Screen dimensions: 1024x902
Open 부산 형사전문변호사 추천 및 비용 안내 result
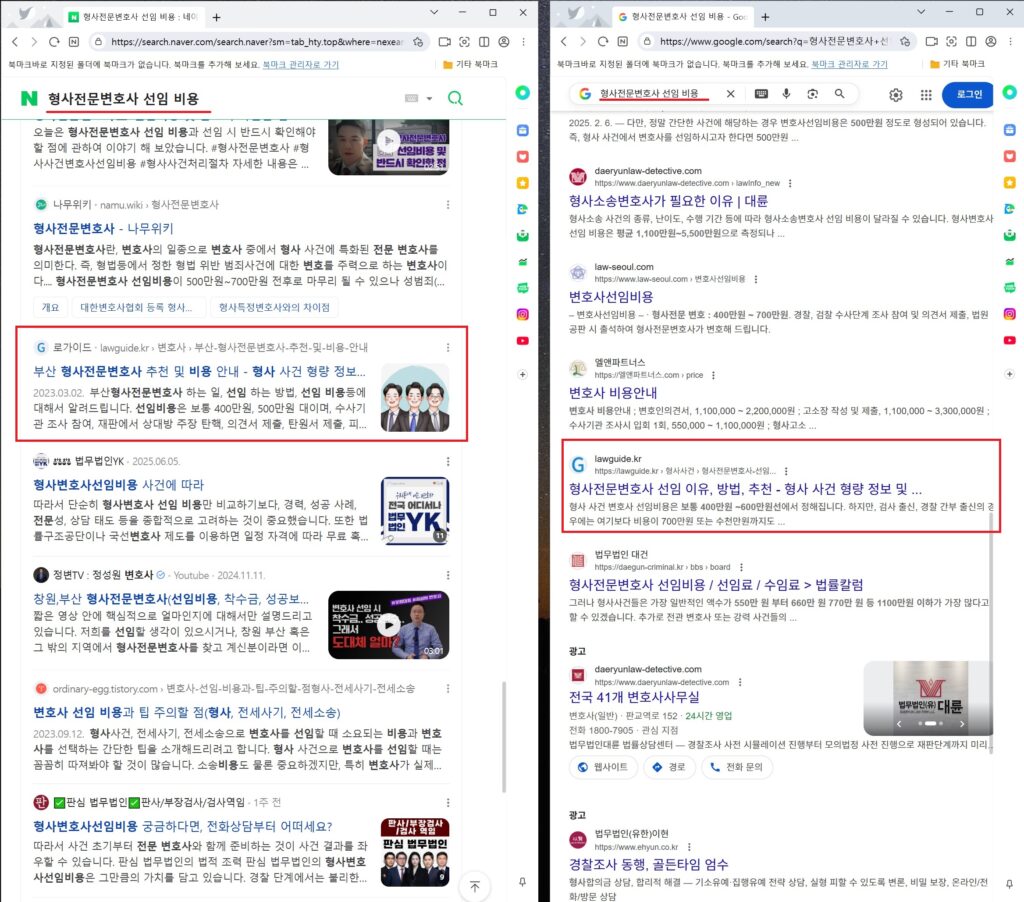pos(199,371)
